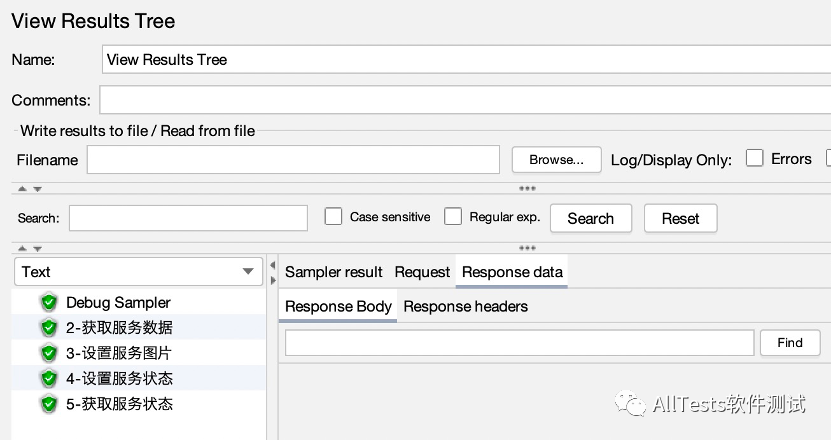Click the Reset button
This screenshot has width=832, height=440.
[680, 218]
